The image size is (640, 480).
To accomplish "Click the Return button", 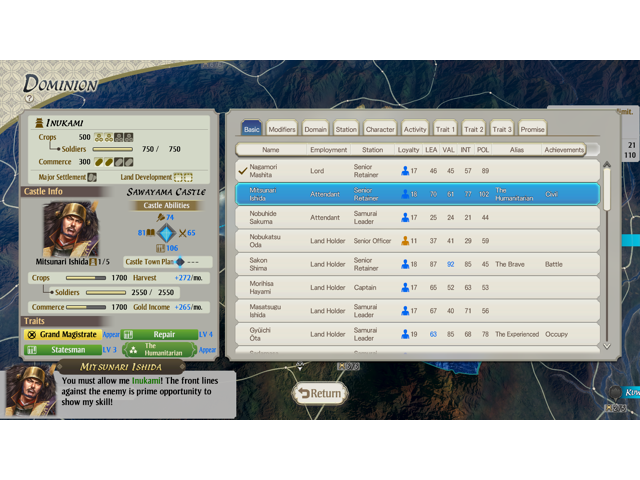I will [320, 393].
